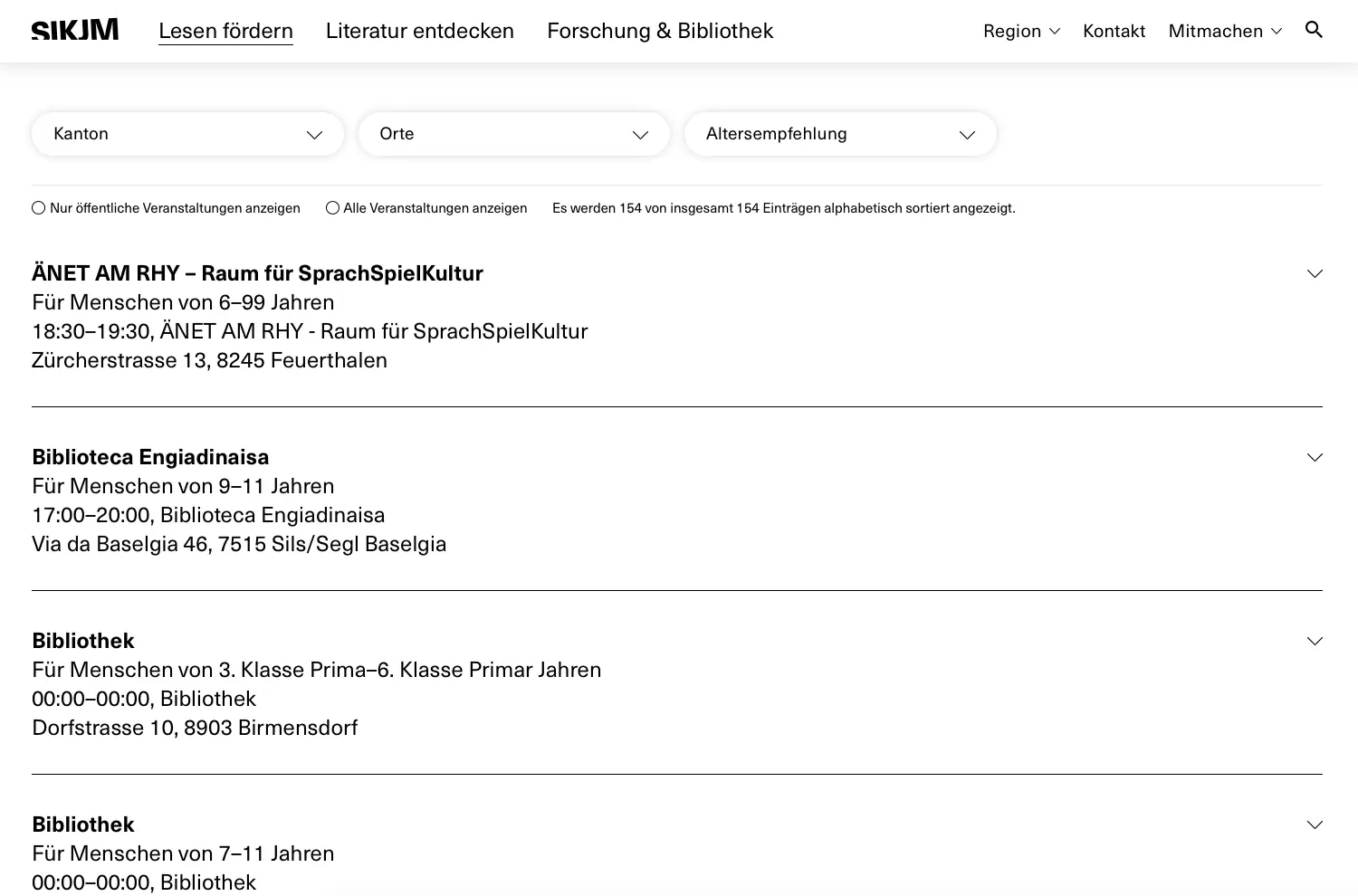Select Nur öffentliche Veranstaltungen anzeigen radio

39,208
